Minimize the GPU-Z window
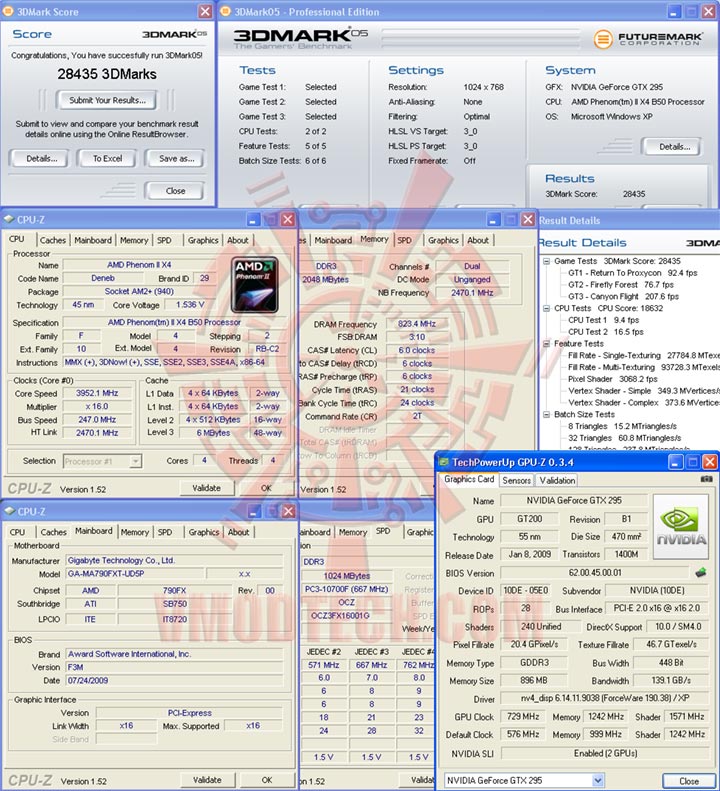This screenshot has height=791, width=720. tap(676, 462)
